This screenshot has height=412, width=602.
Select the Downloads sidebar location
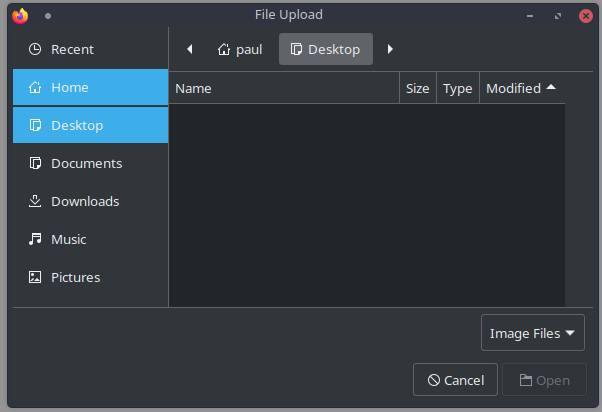(x=90, y=201)
